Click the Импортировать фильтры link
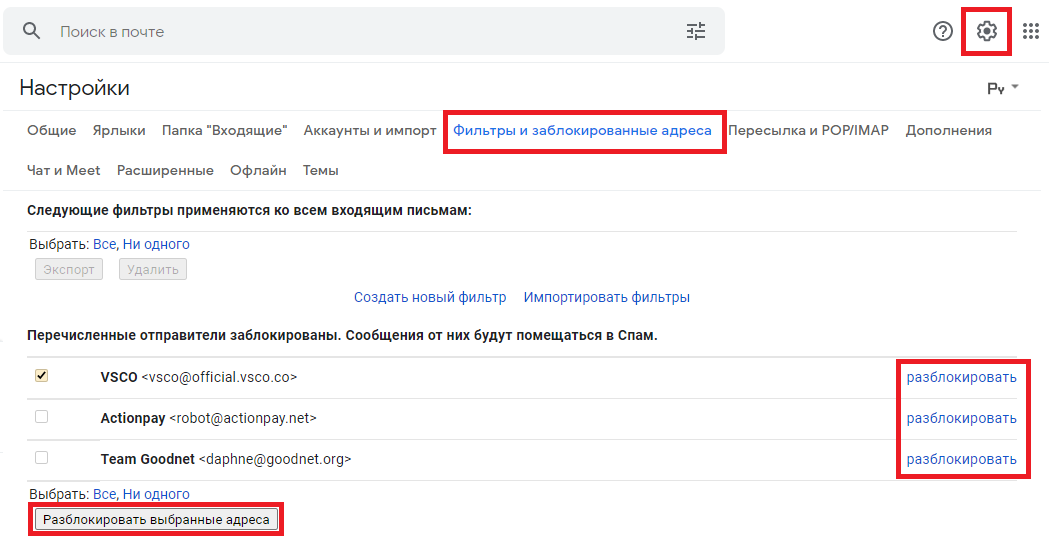The height and width of the screenshot is (543, 1049). tap(606, 297)
